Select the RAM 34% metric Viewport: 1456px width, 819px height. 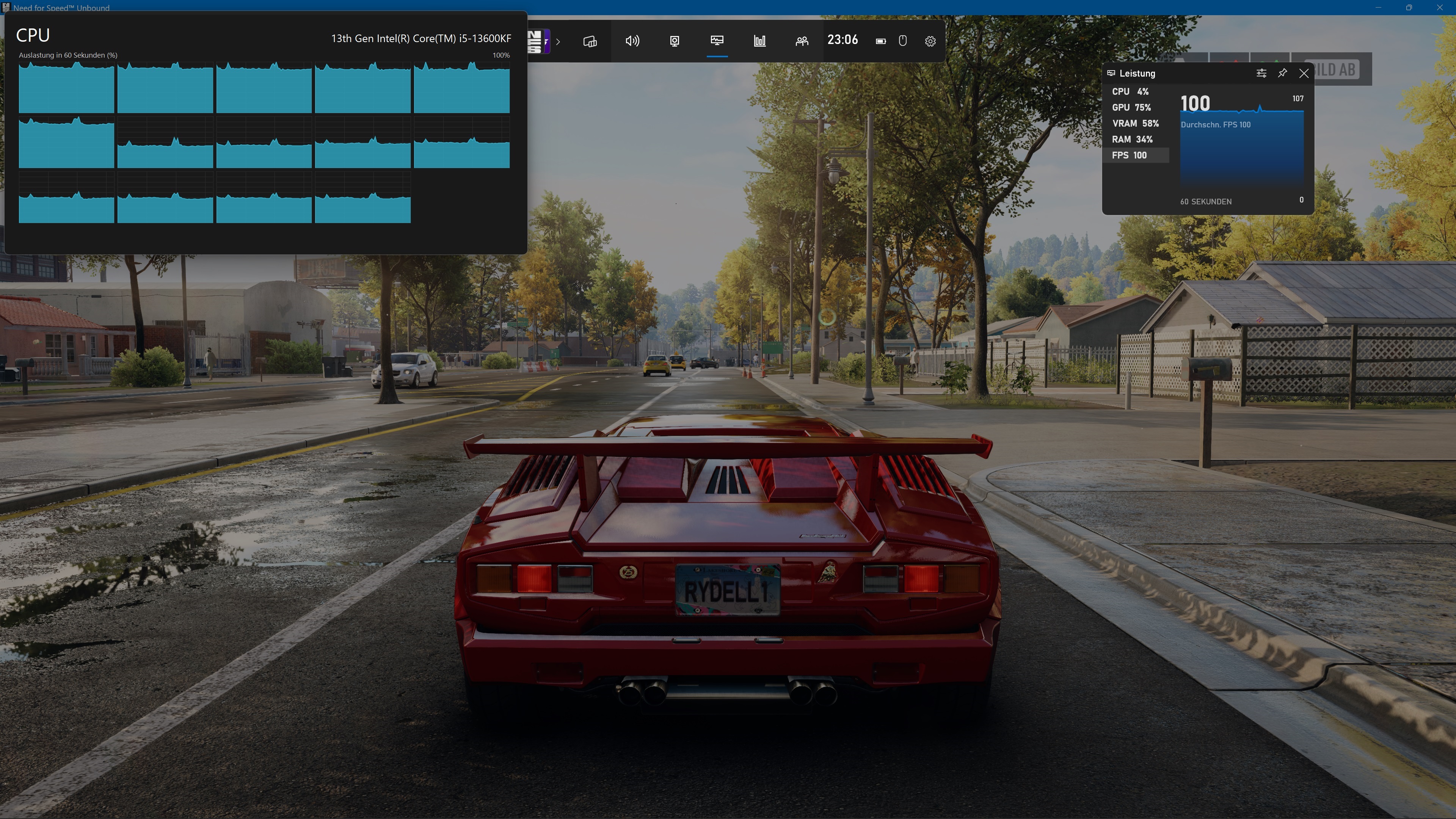click(x=1132, y=139)
